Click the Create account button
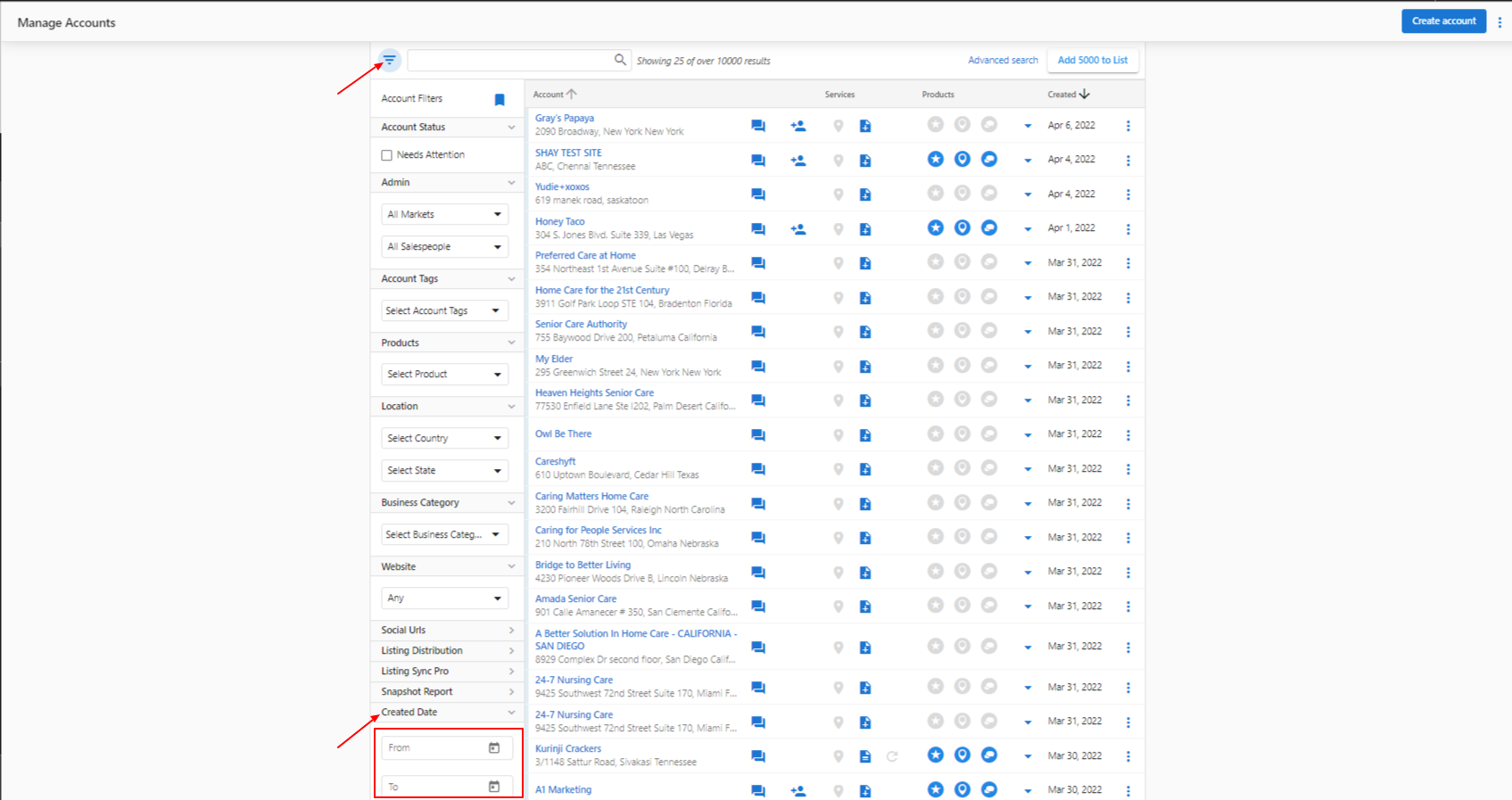Image resolution: width=1512 pixels, height=800 pixels. tap(1443, 21)
